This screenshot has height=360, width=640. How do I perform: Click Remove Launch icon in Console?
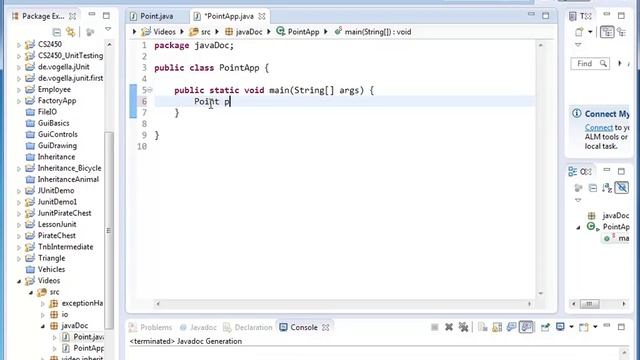coord(449,327)
